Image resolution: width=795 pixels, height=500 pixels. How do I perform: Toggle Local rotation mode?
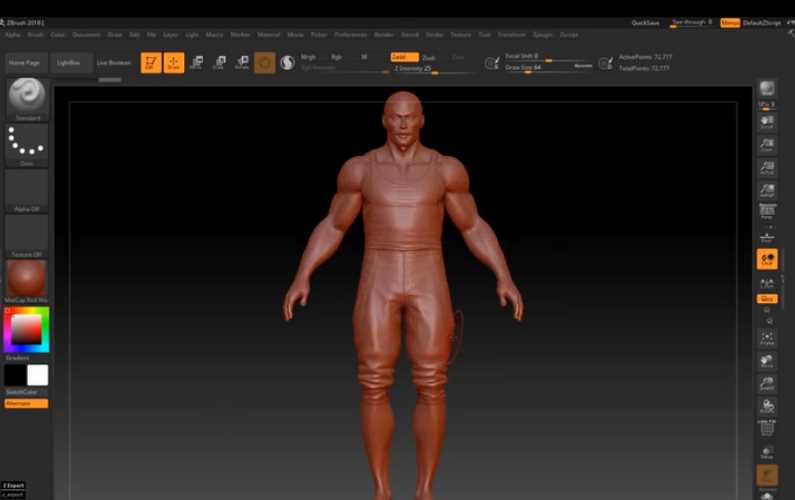tap(767, 259)
